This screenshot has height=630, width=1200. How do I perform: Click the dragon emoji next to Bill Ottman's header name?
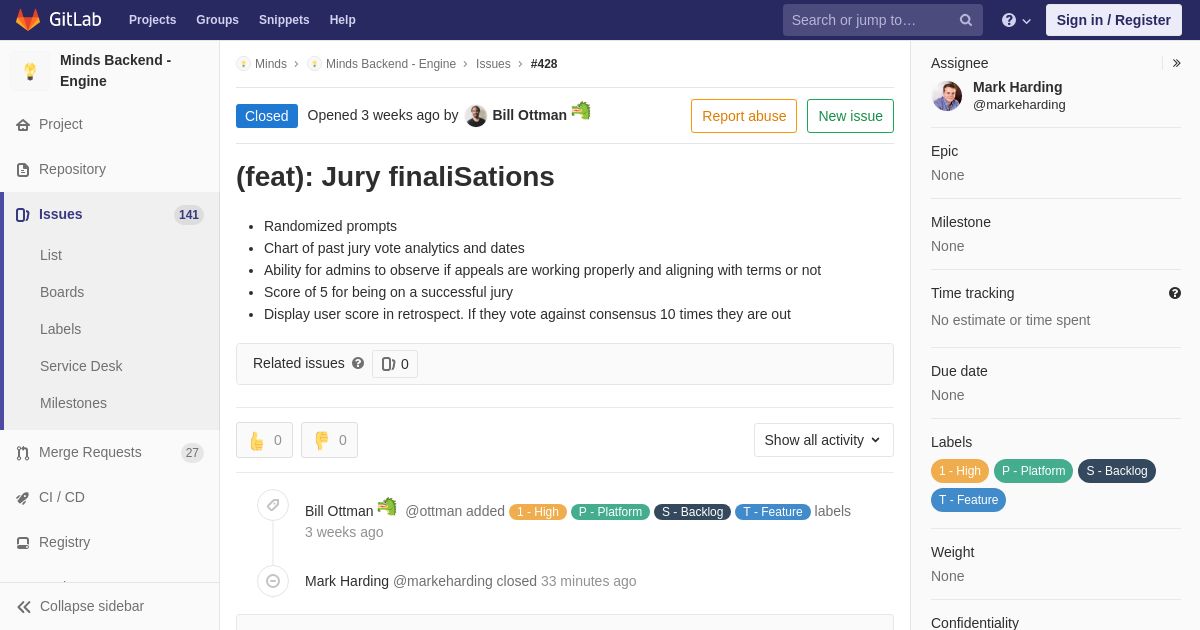coord(581,111)
